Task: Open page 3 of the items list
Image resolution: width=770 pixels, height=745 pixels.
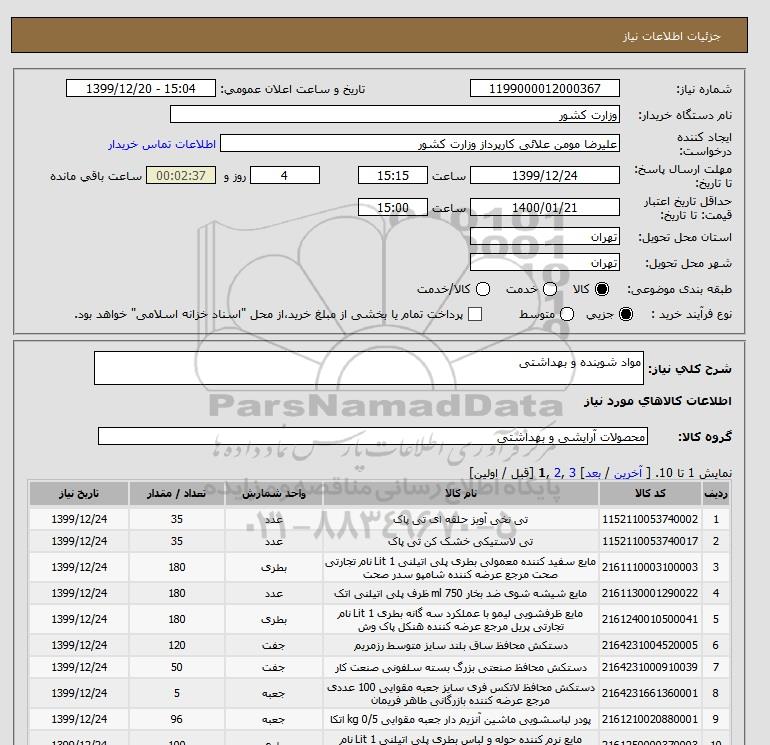Action: [x=572, y=473]
